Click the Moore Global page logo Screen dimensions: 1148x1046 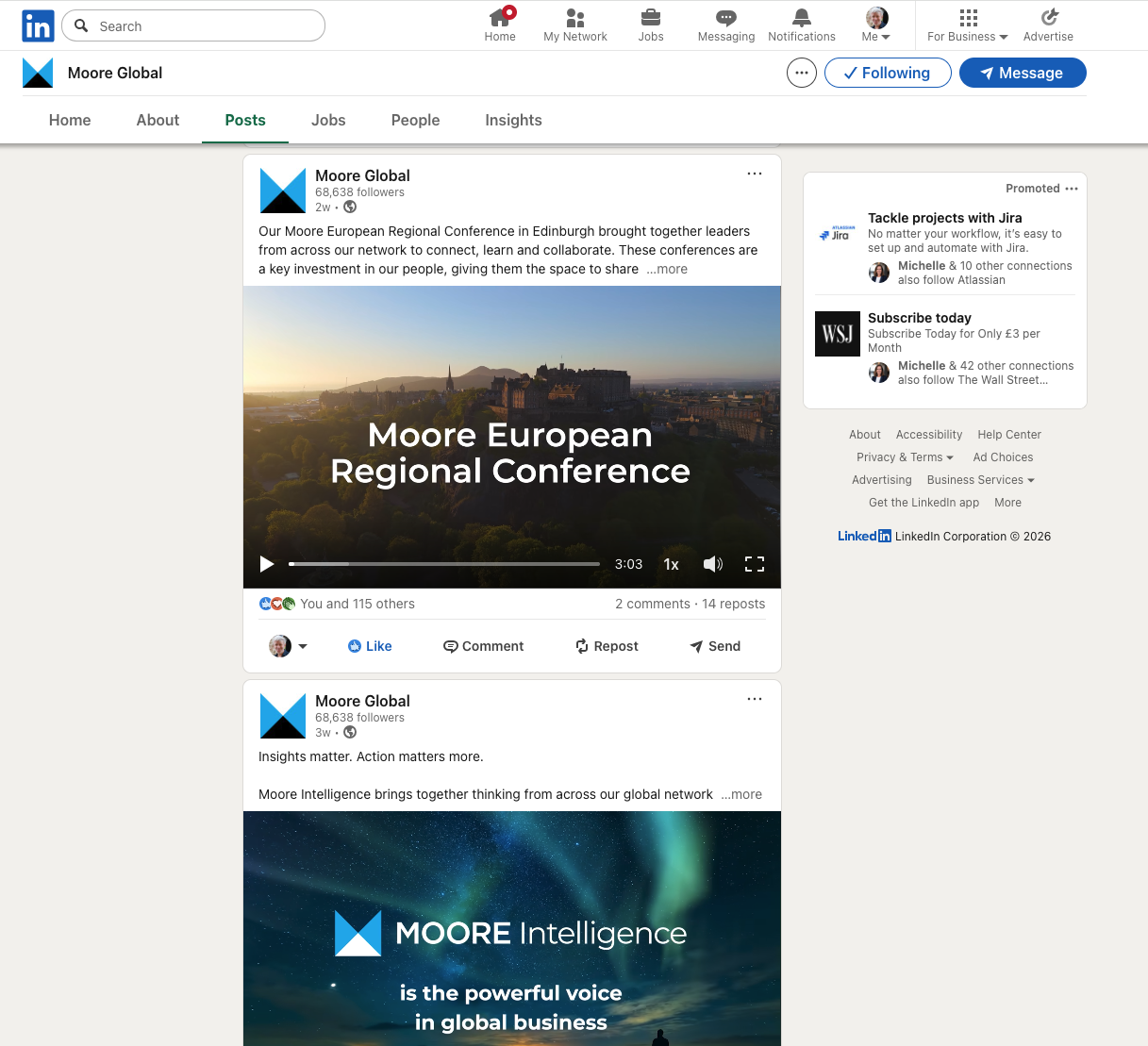pyautogui.click(x=38, y=73)
